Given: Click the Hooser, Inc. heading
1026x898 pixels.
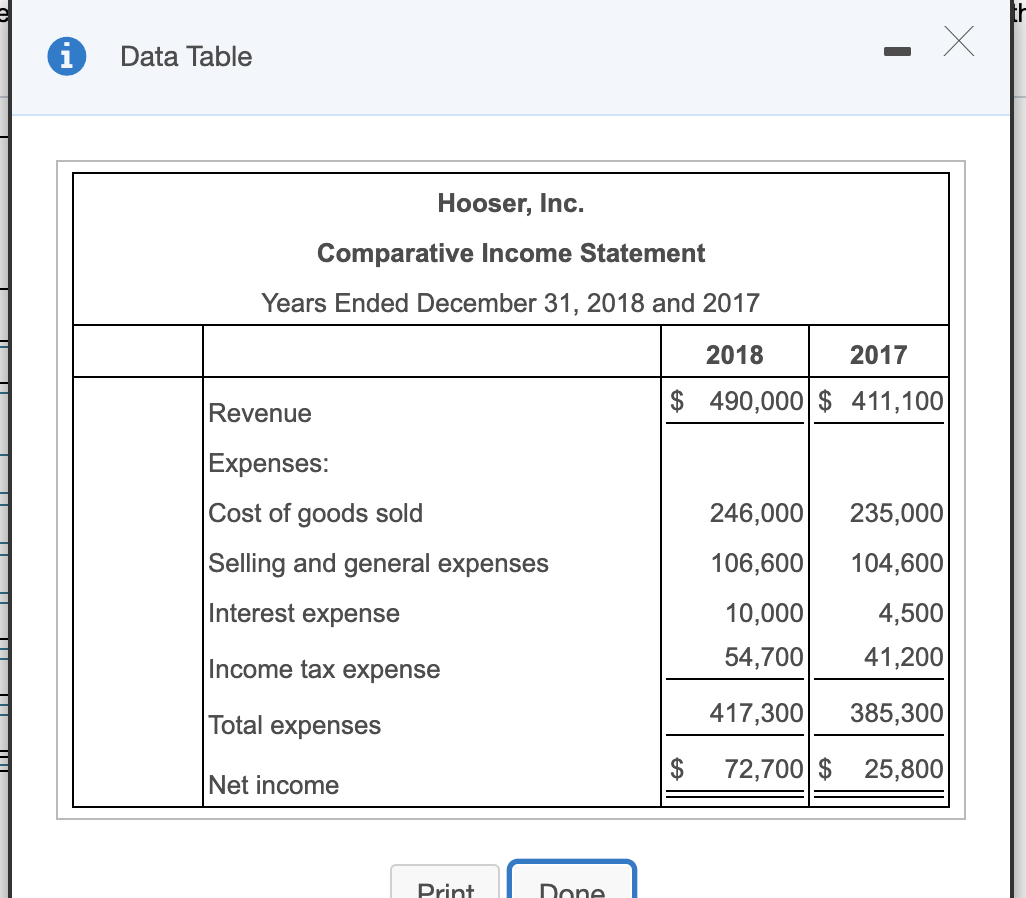Looking at the screenshot, I should tap(510, 204).
